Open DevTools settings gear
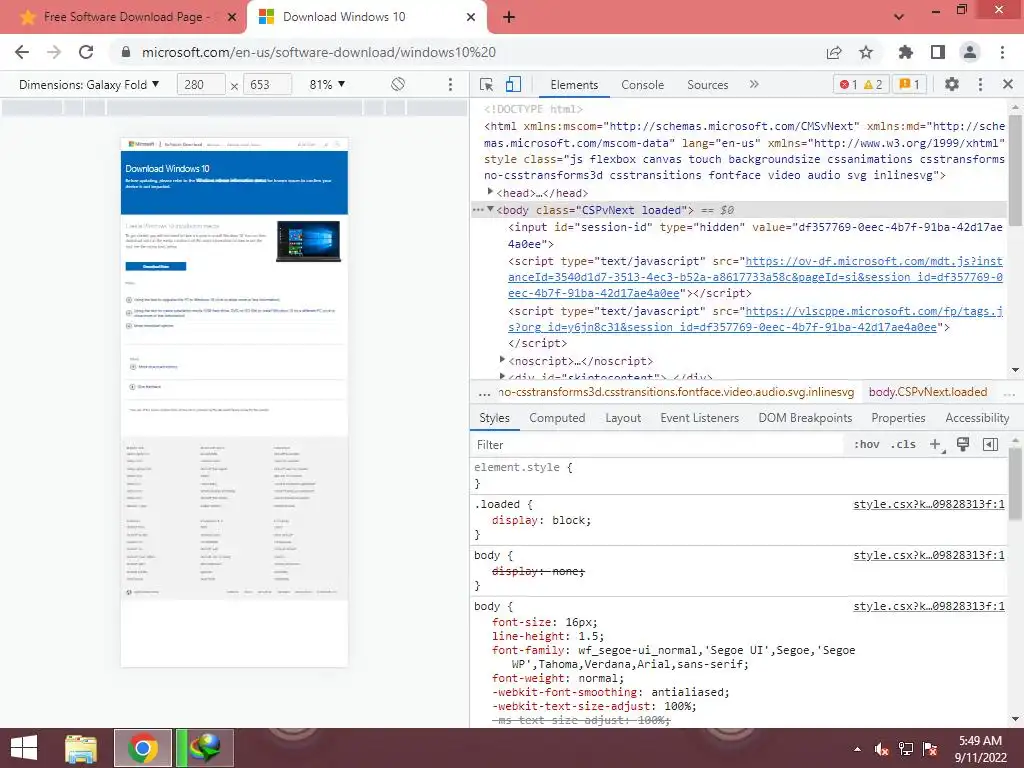 (952, 84)
